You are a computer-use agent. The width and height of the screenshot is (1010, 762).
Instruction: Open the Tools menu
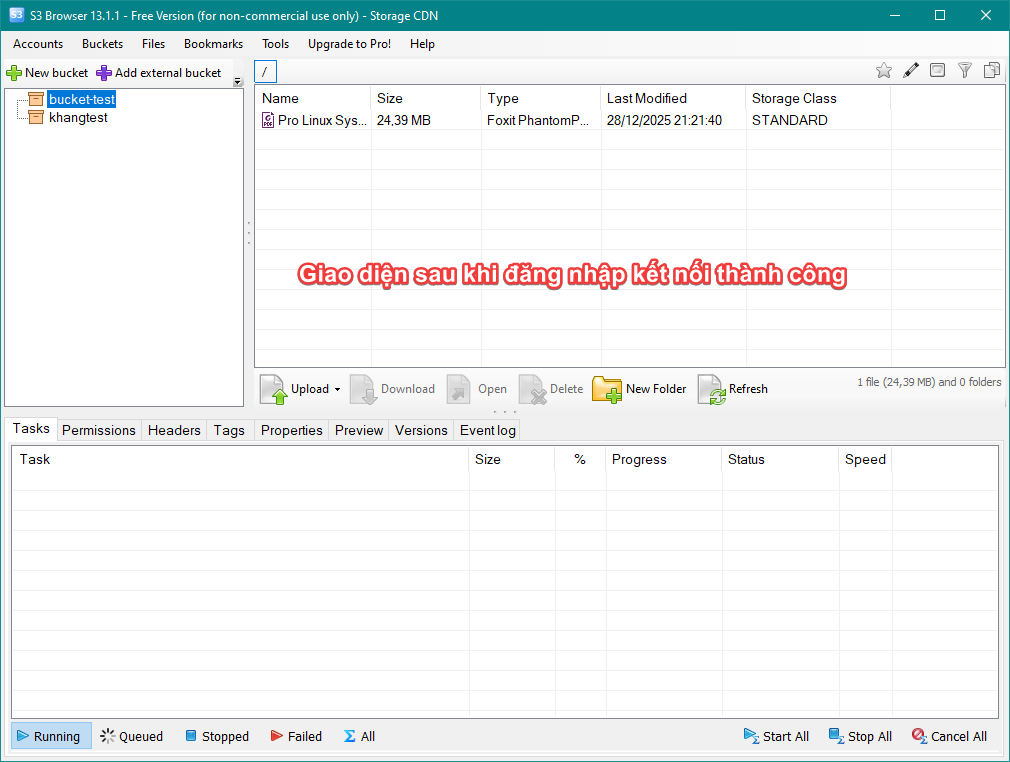[275, 44]
